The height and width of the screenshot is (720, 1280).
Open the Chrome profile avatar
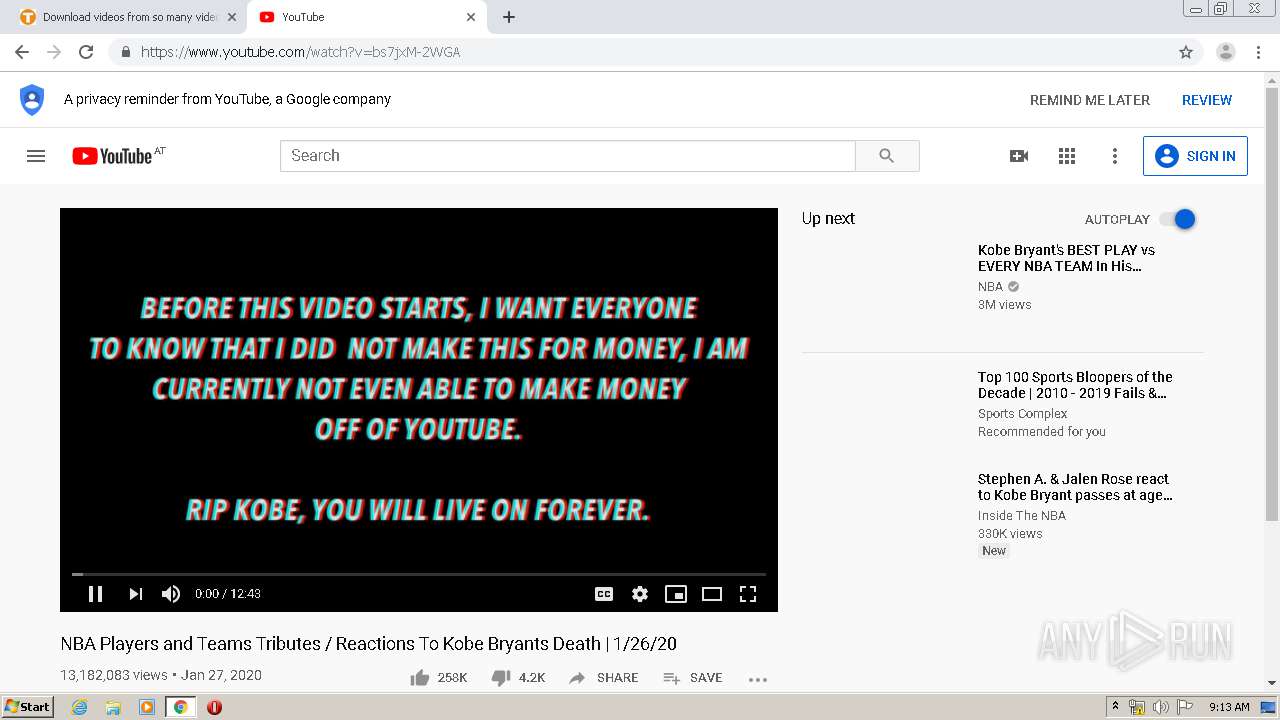[1226, 52]
